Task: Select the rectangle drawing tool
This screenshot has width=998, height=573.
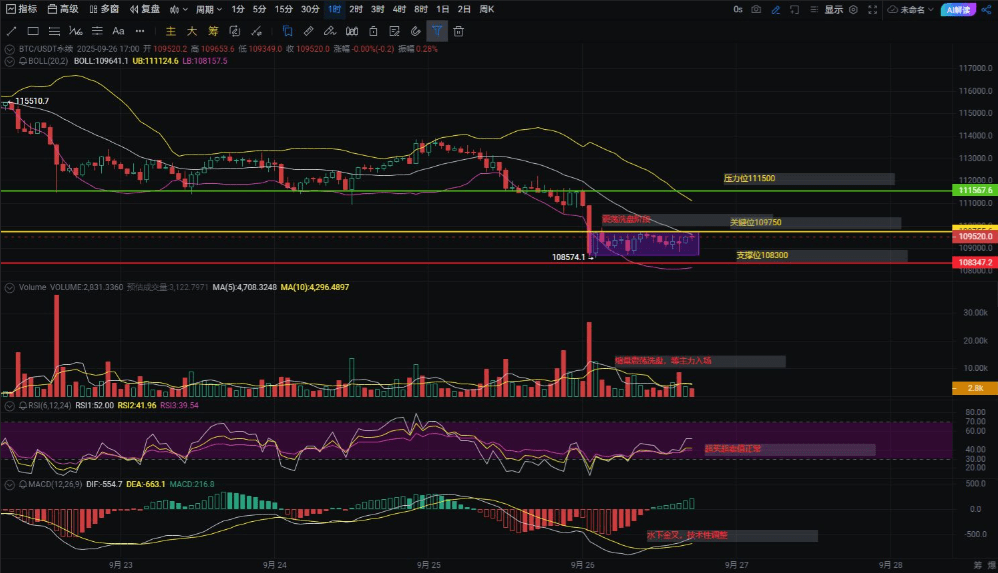Action: [x=33, y=31]
